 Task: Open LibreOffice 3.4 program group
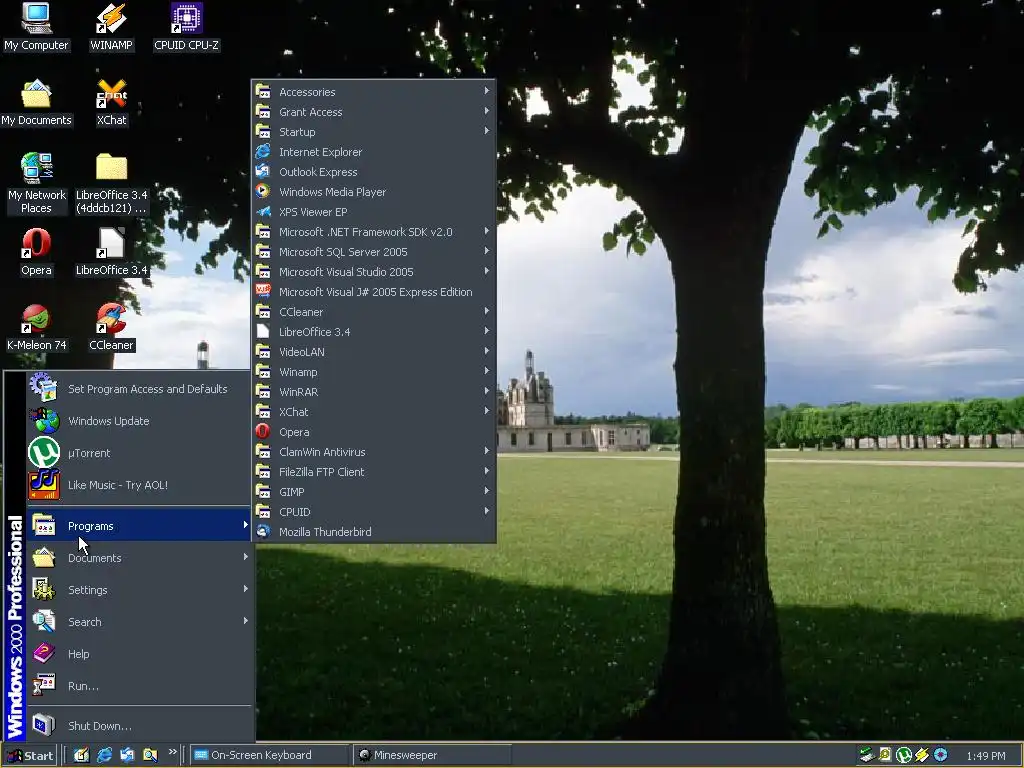tap(374, 332)
